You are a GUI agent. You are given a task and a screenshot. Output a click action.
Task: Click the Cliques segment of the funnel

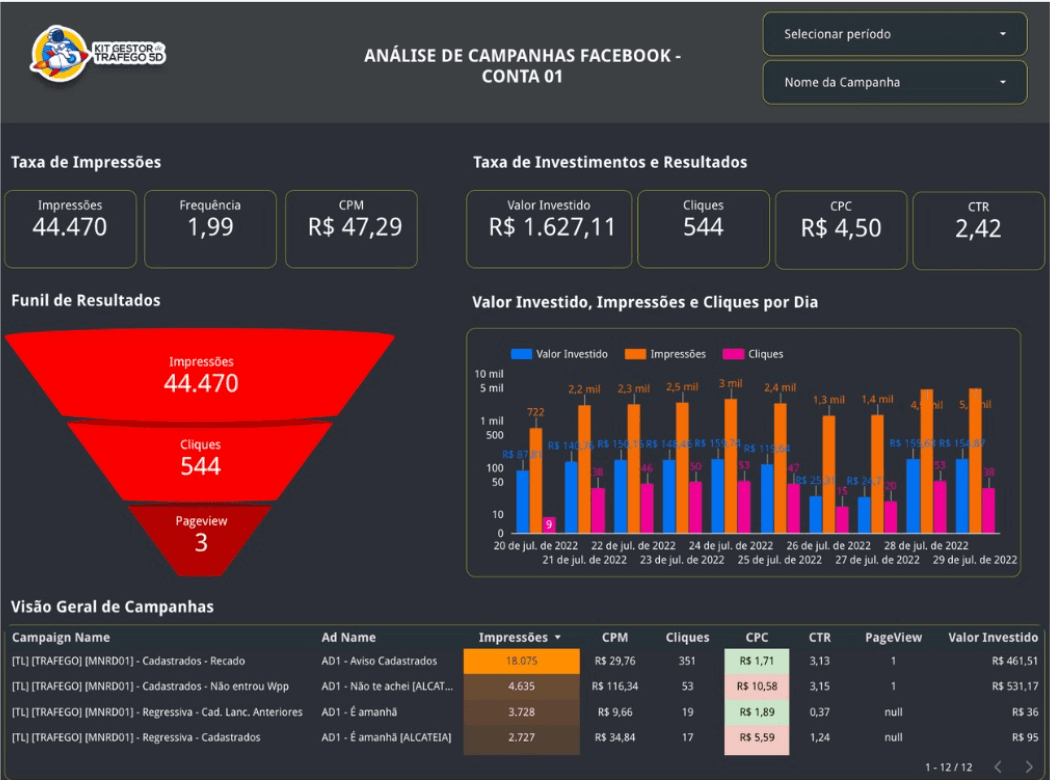click(201, 457)
